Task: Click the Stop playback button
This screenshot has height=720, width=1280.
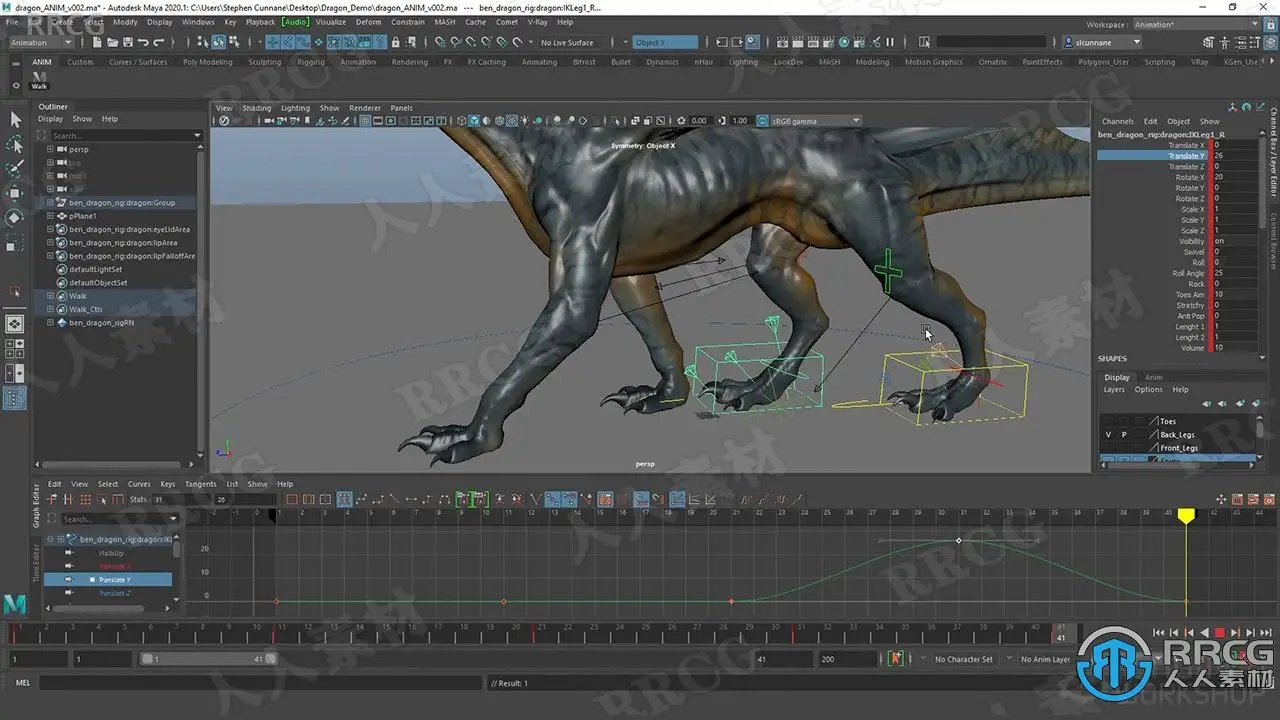Action: pos(1220,632)
